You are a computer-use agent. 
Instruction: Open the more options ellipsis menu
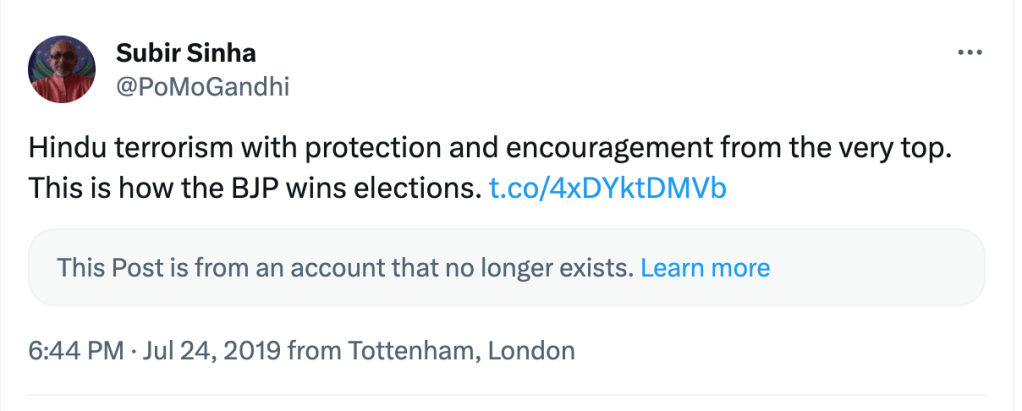click(x=970, y=53)
